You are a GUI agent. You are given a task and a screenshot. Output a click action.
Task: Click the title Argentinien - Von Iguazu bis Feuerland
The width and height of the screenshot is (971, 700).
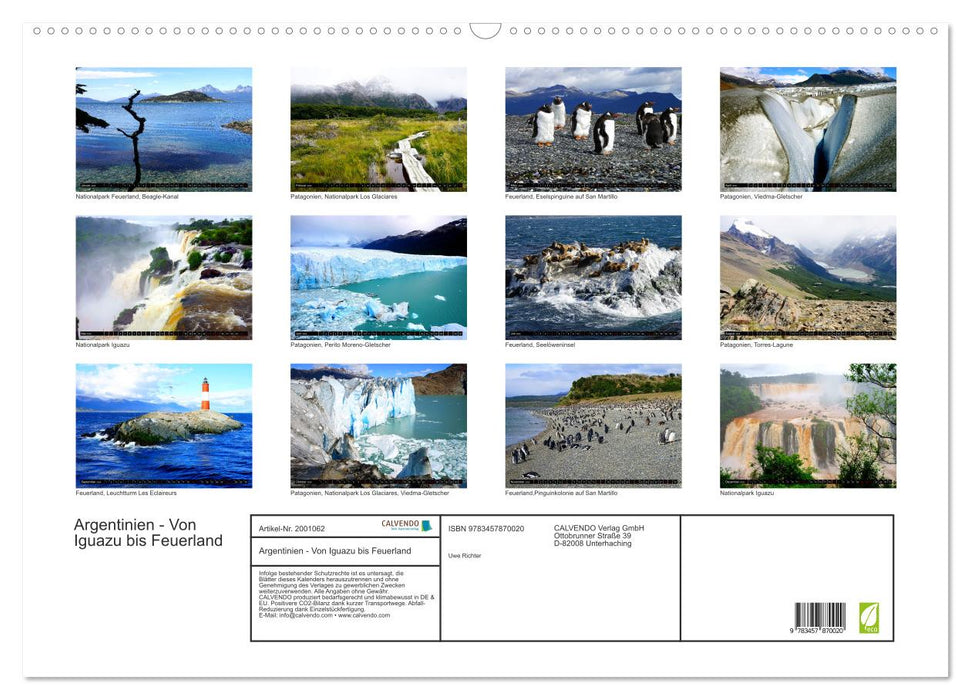click(x=146, y=533)
